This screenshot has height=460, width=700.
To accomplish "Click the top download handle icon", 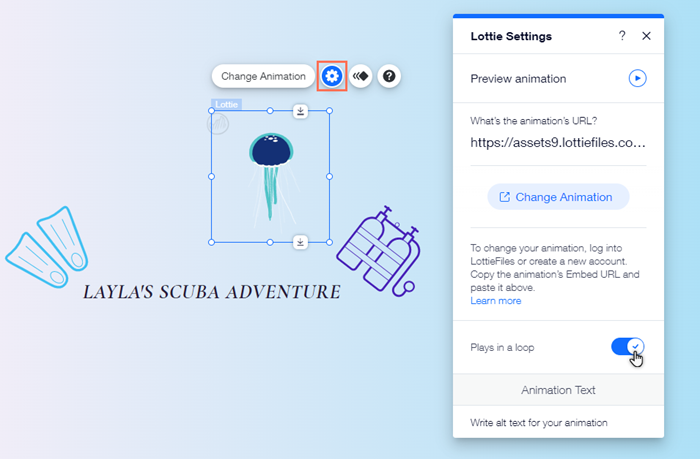I will 300,111.
